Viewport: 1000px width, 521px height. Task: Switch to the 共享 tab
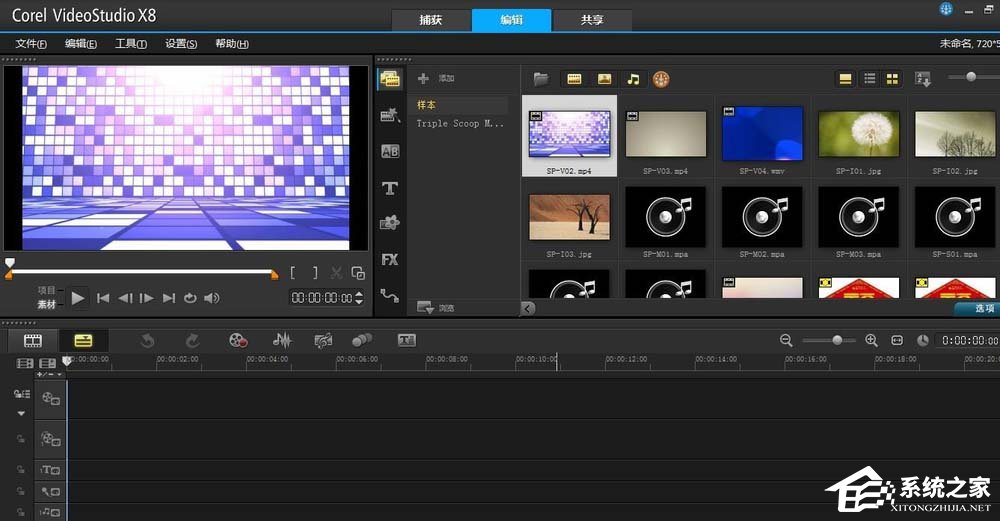tap(592, 20)
